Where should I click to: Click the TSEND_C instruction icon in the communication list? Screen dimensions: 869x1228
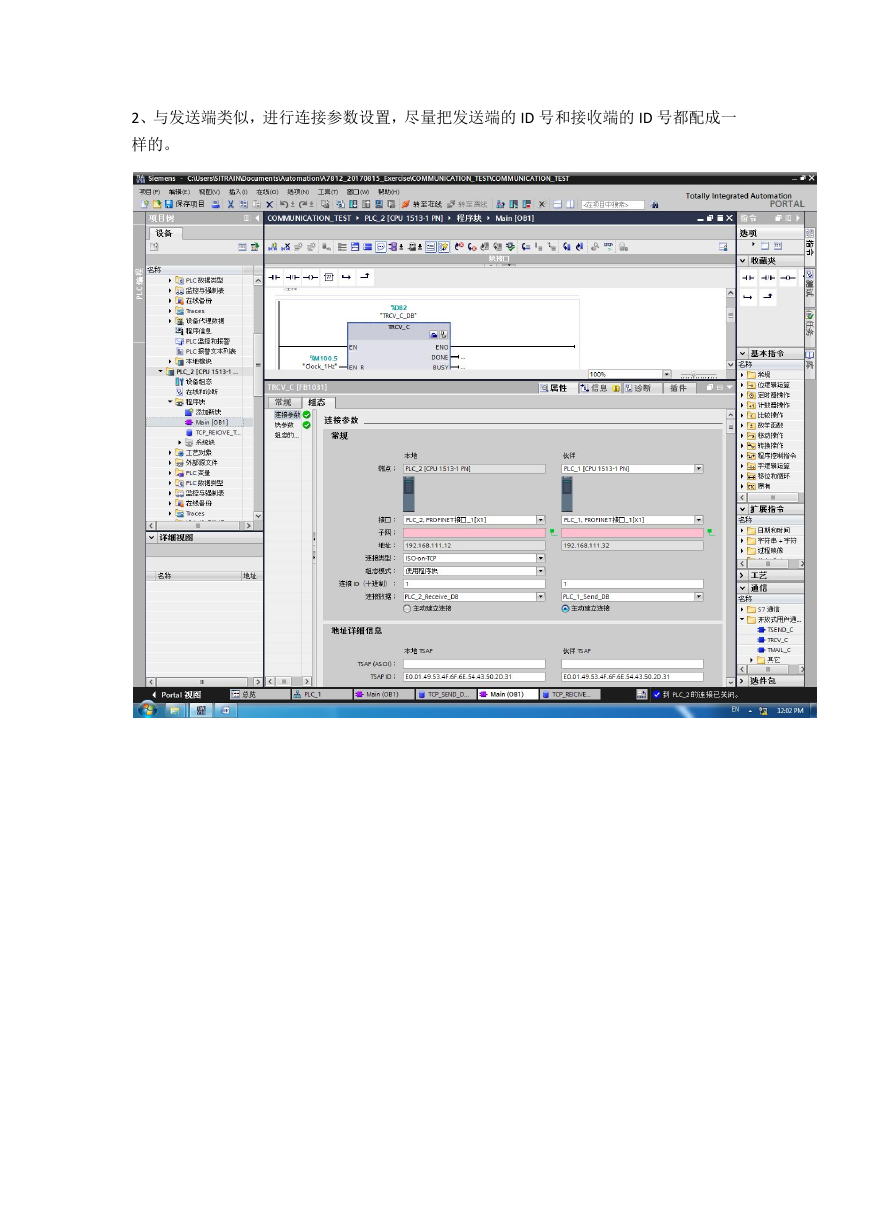click(x=761, y=629)
